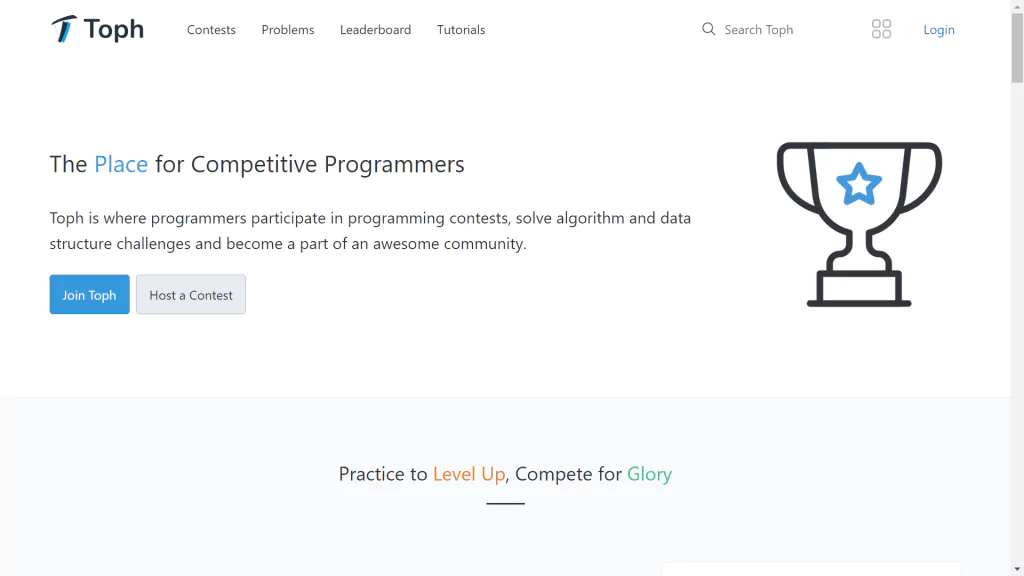The width and height of the screenshot is (1024, 576).
Task: Open the Contests menu item
Action: click(211, 29)
